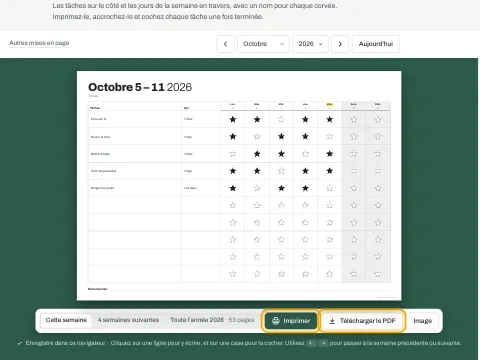Click the left arrow key hint
480x360 pixels.
[311, 343]
